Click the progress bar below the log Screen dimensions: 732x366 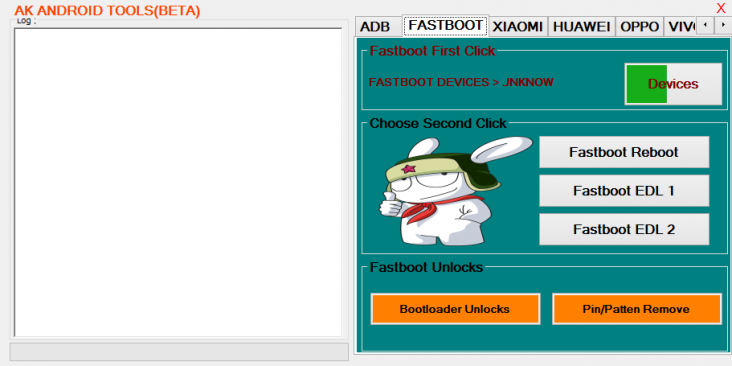(x=179, y=352)
